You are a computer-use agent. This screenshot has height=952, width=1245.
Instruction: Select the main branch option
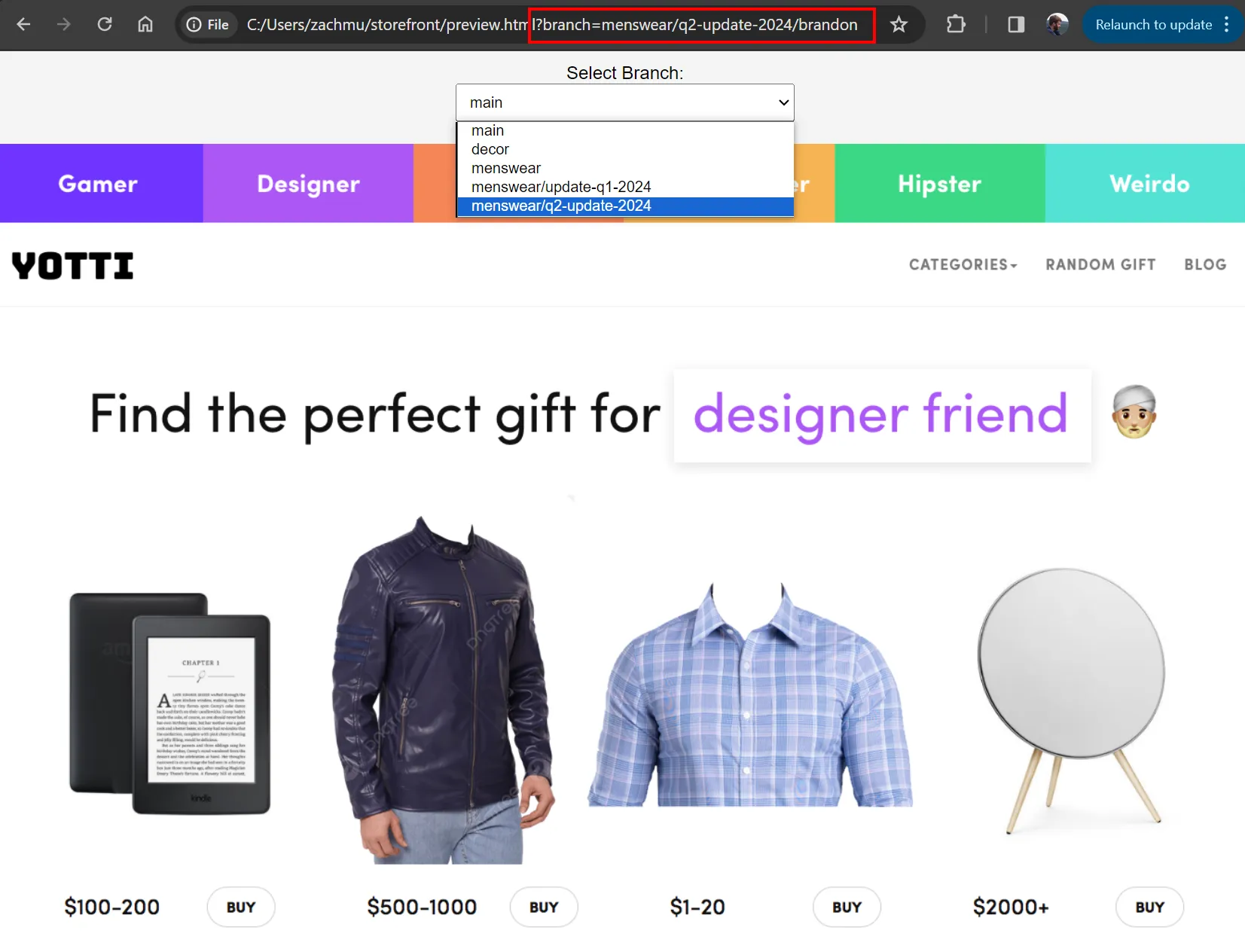(488, 130)
